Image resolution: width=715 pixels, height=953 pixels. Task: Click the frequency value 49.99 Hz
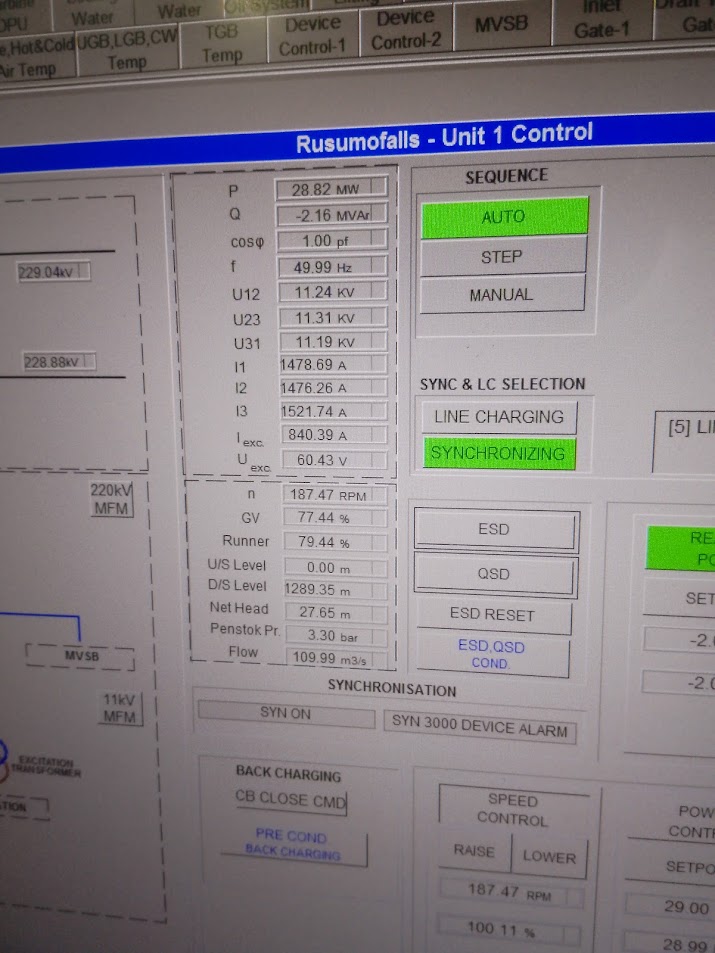[332, 267]
